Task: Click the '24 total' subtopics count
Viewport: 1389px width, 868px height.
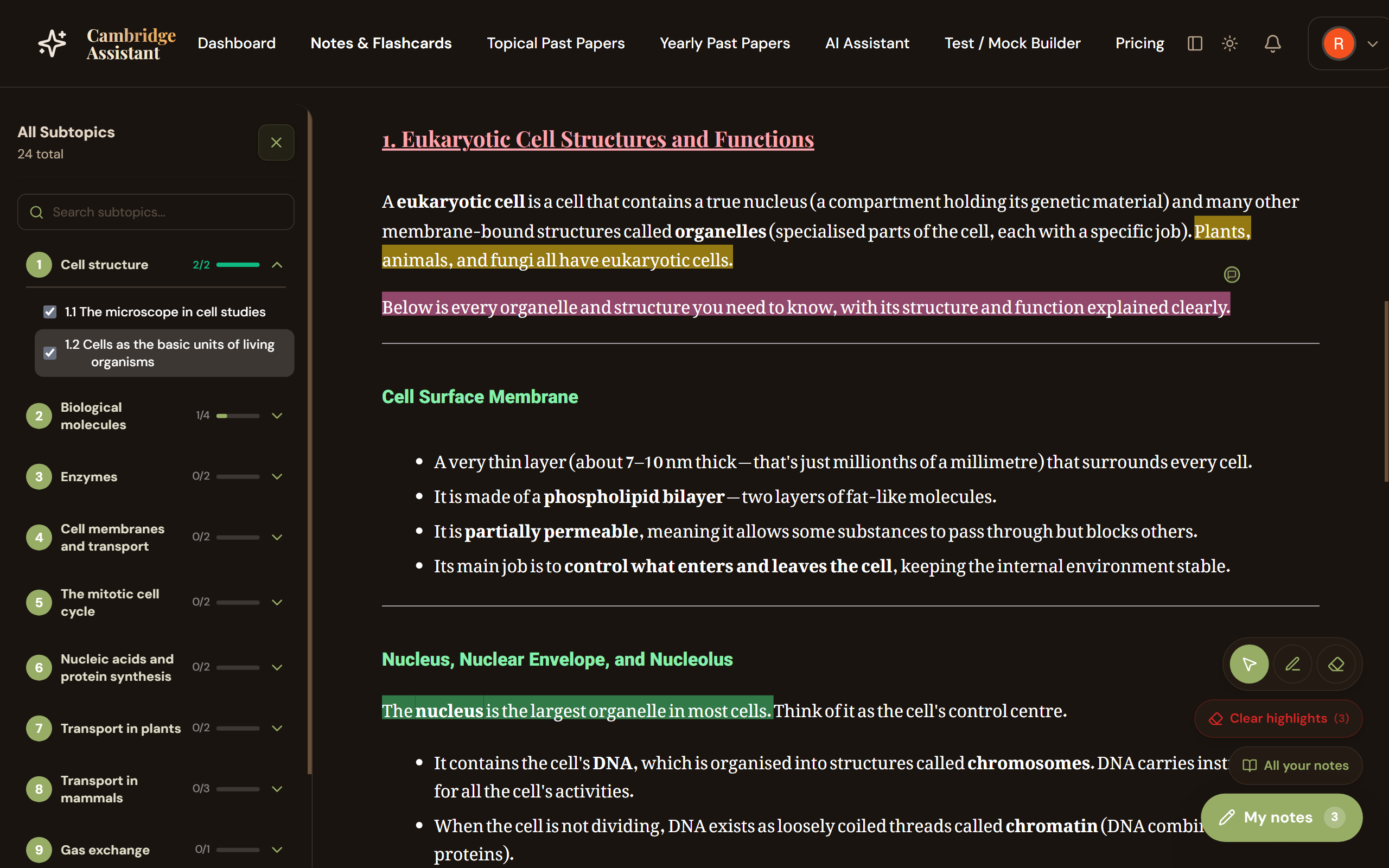Action: (40, 154)
